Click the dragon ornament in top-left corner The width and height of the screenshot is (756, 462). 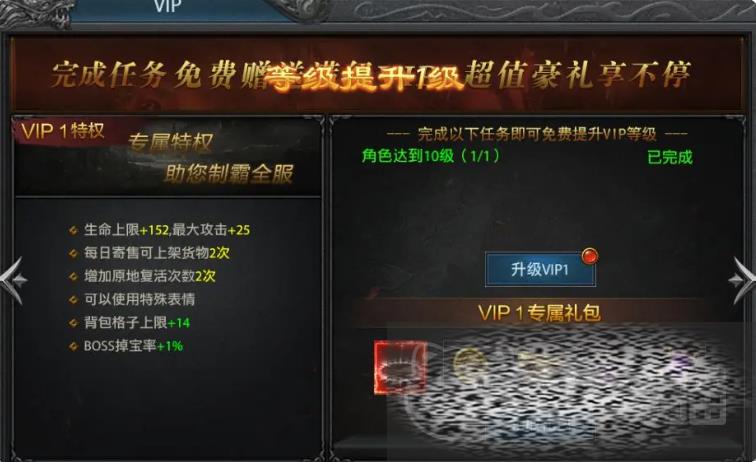pyautogui.click(x=35, y=13)
